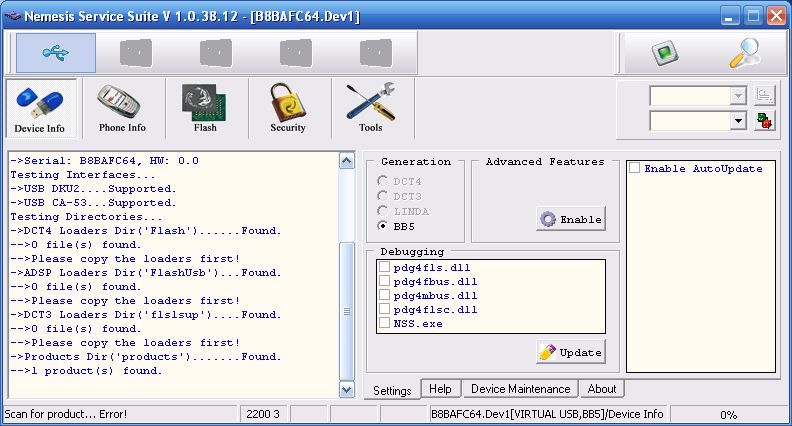Minimize the Nemesis Service Suite window

[x=729, y=16]
